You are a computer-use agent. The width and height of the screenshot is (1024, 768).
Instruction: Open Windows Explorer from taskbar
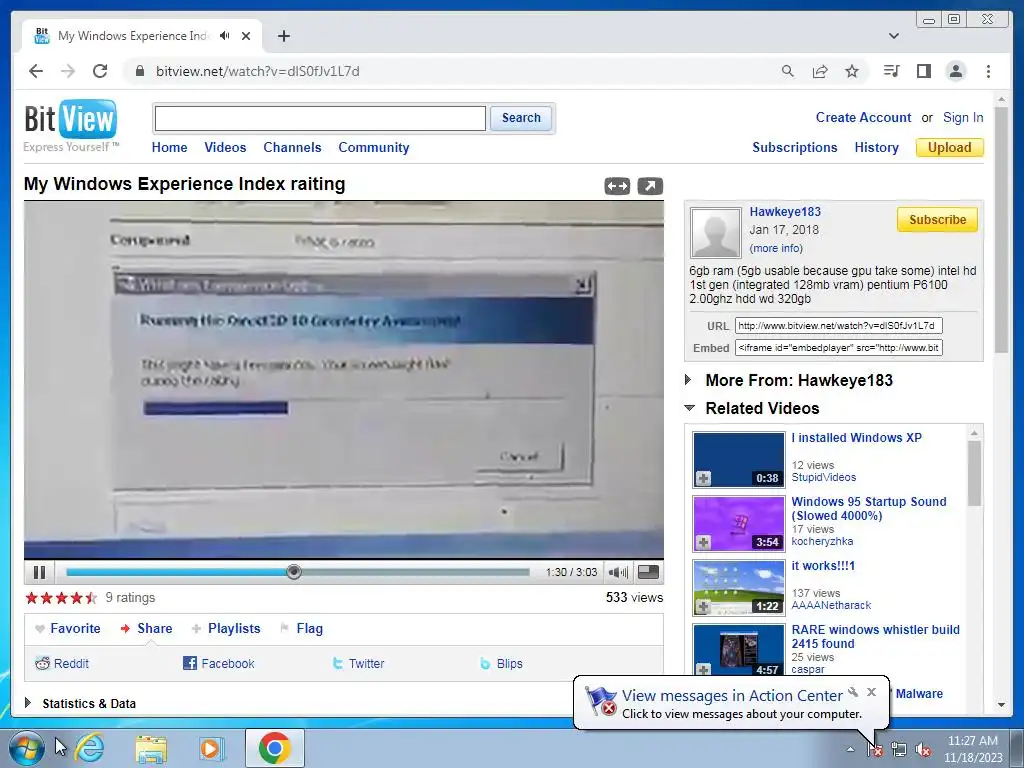coord(151,748)
